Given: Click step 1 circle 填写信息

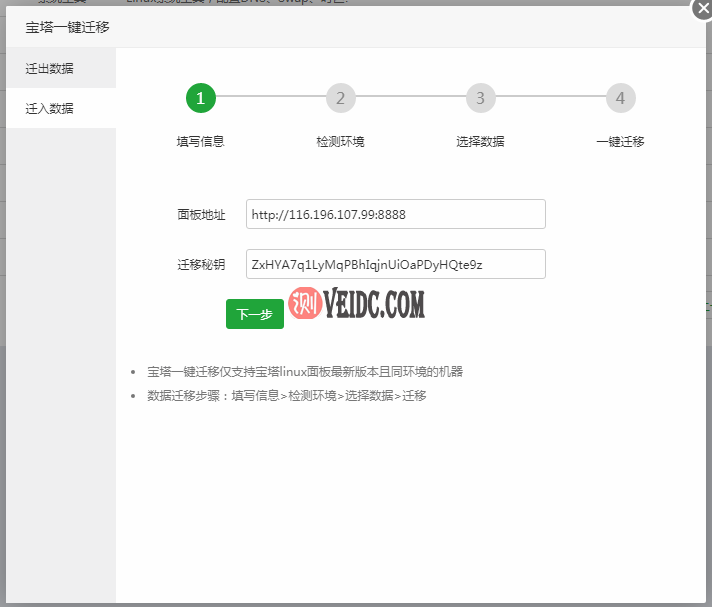Looking at the screenshot, I should click(x=201, y=98).
